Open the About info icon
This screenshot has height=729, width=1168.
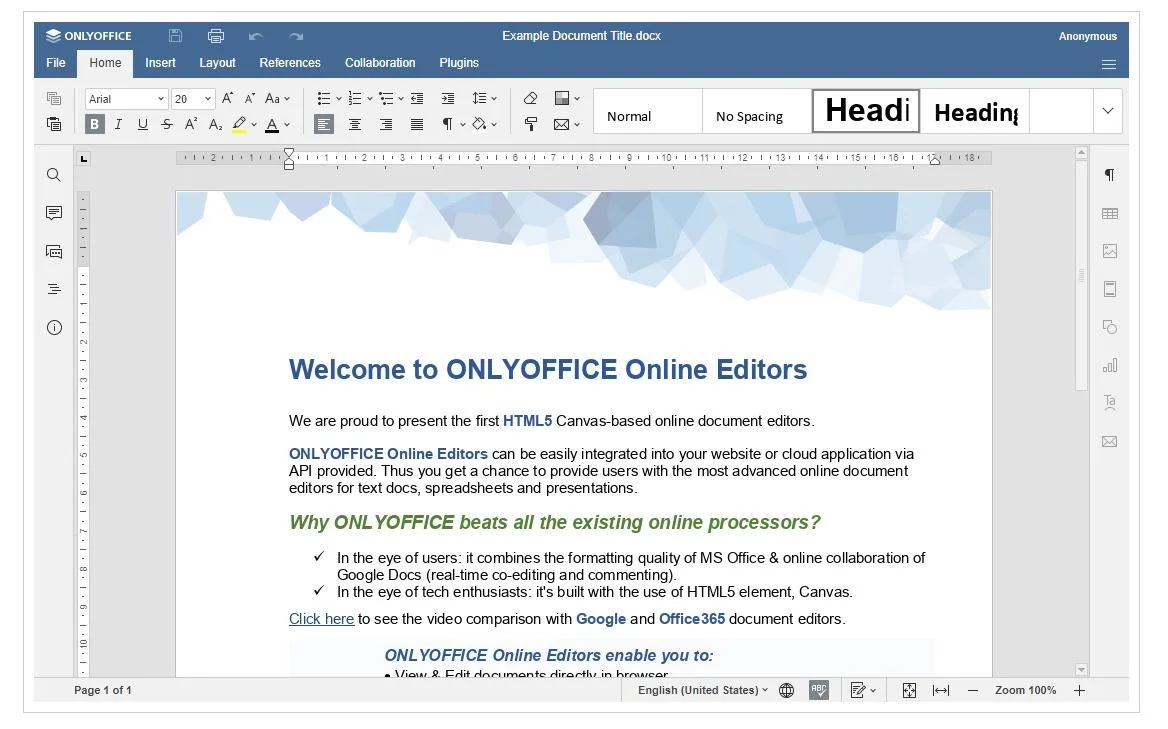pos(54,328)
